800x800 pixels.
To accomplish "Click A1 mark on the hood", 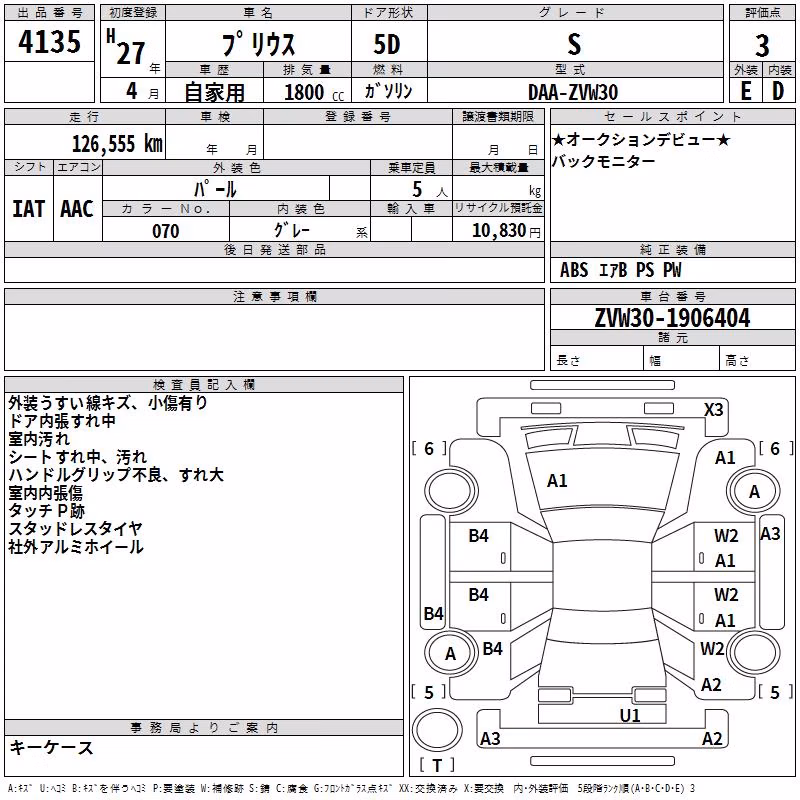I will [557, 481].
